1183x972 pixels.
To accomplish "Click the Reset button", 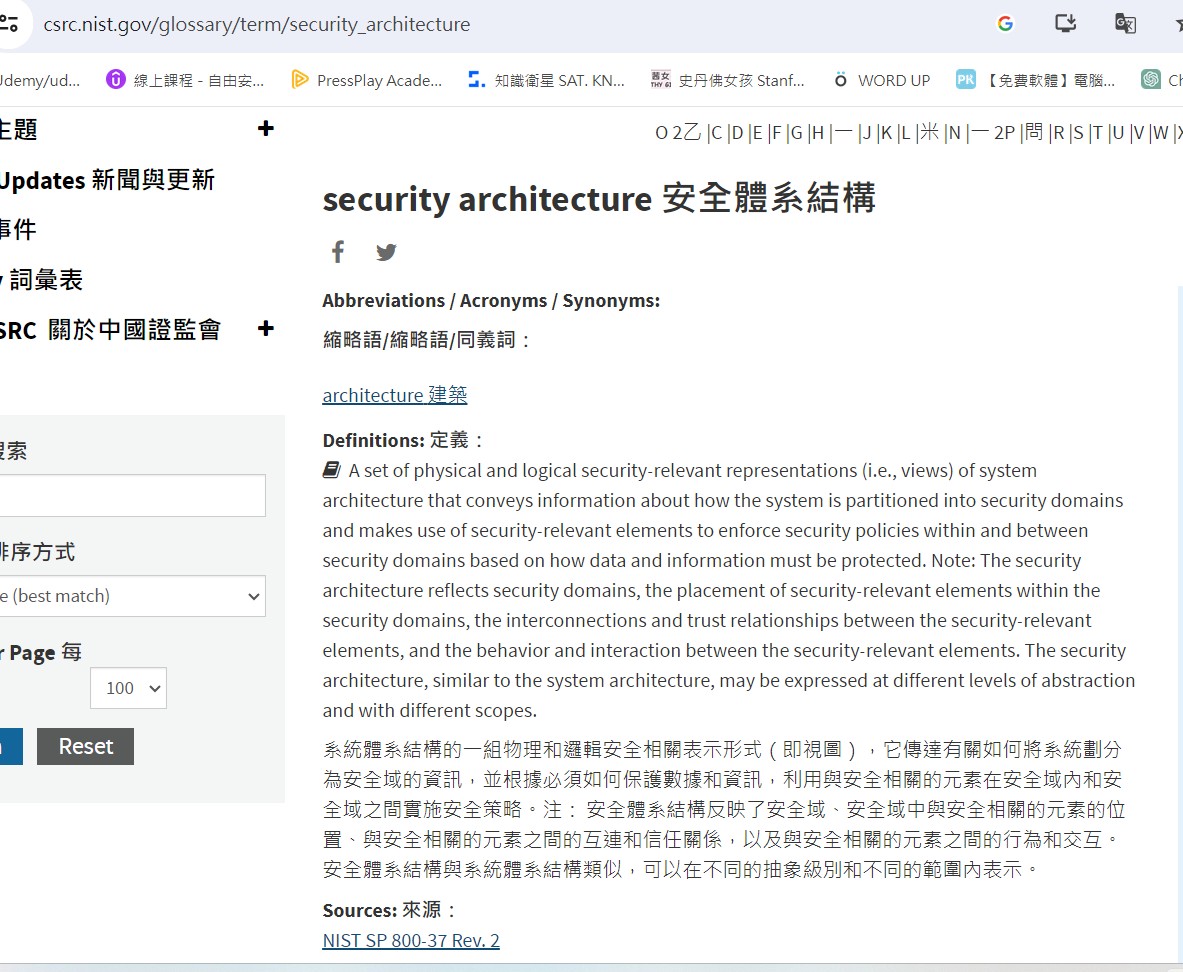I will 85,746.
